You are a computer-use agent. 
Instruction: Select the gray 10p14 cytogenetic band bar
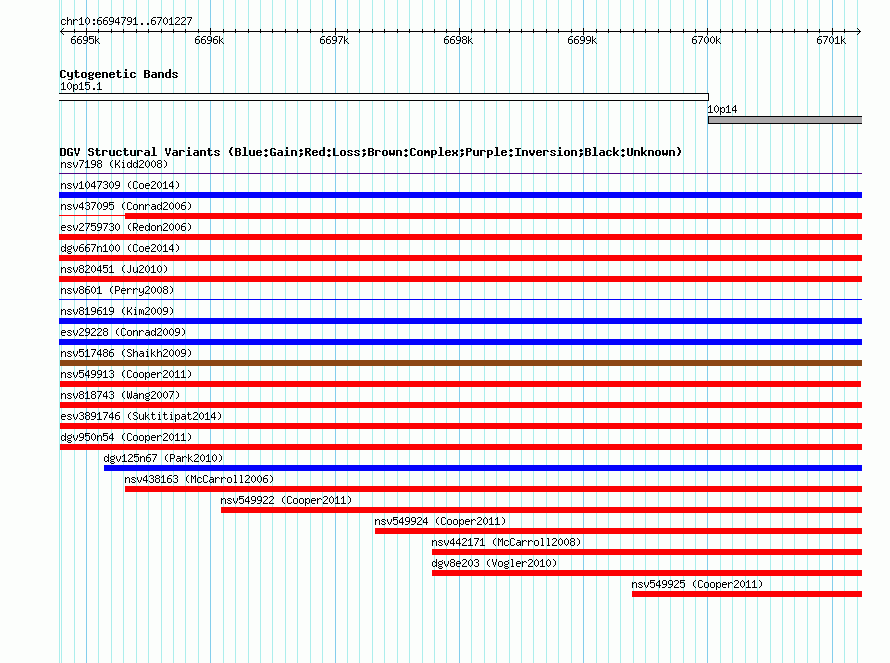(x=785, y=120)
